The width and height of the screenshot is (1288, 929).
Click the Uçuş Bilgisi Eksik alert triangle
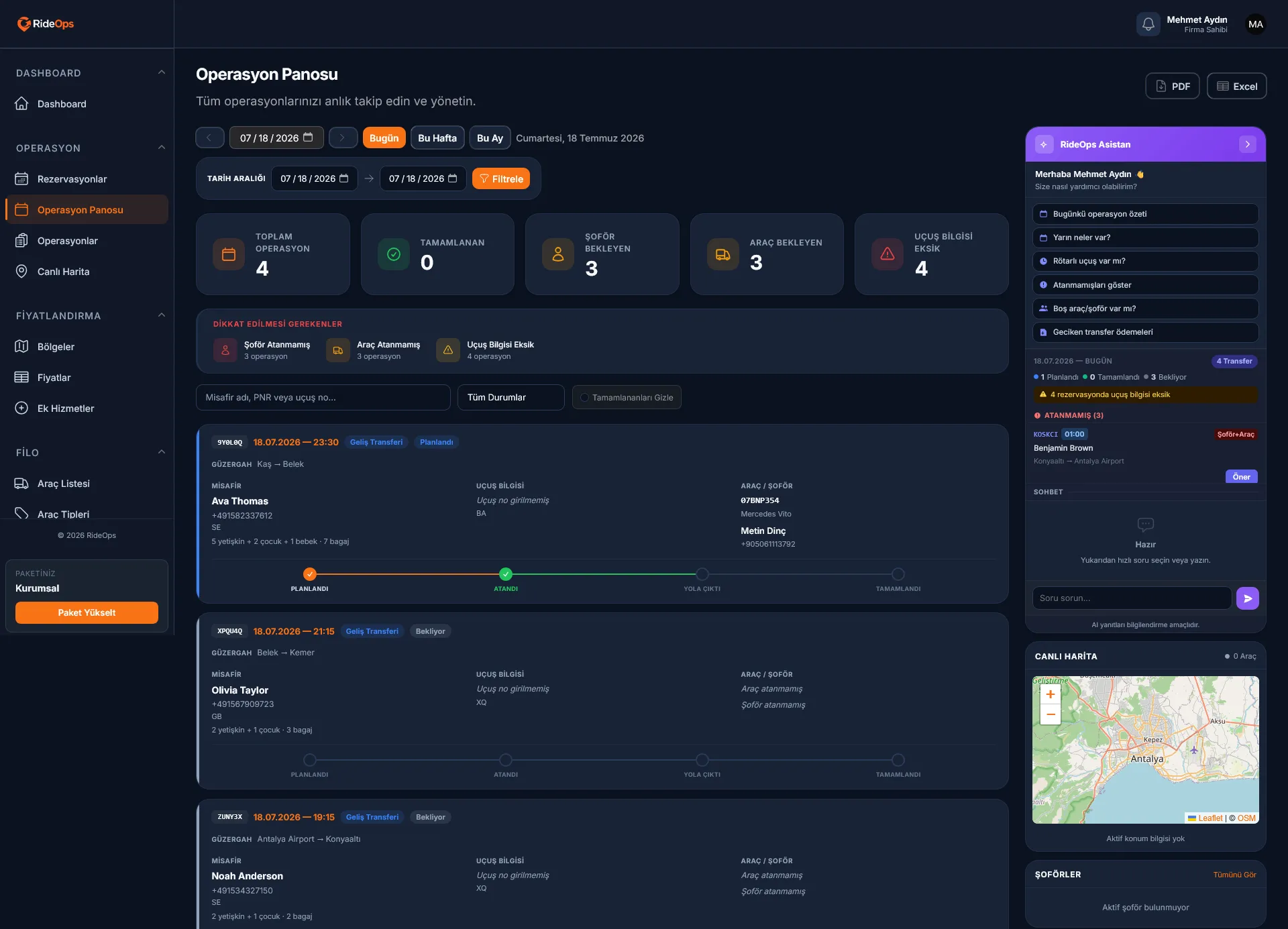pyautogui.click(x=448, y=350)
